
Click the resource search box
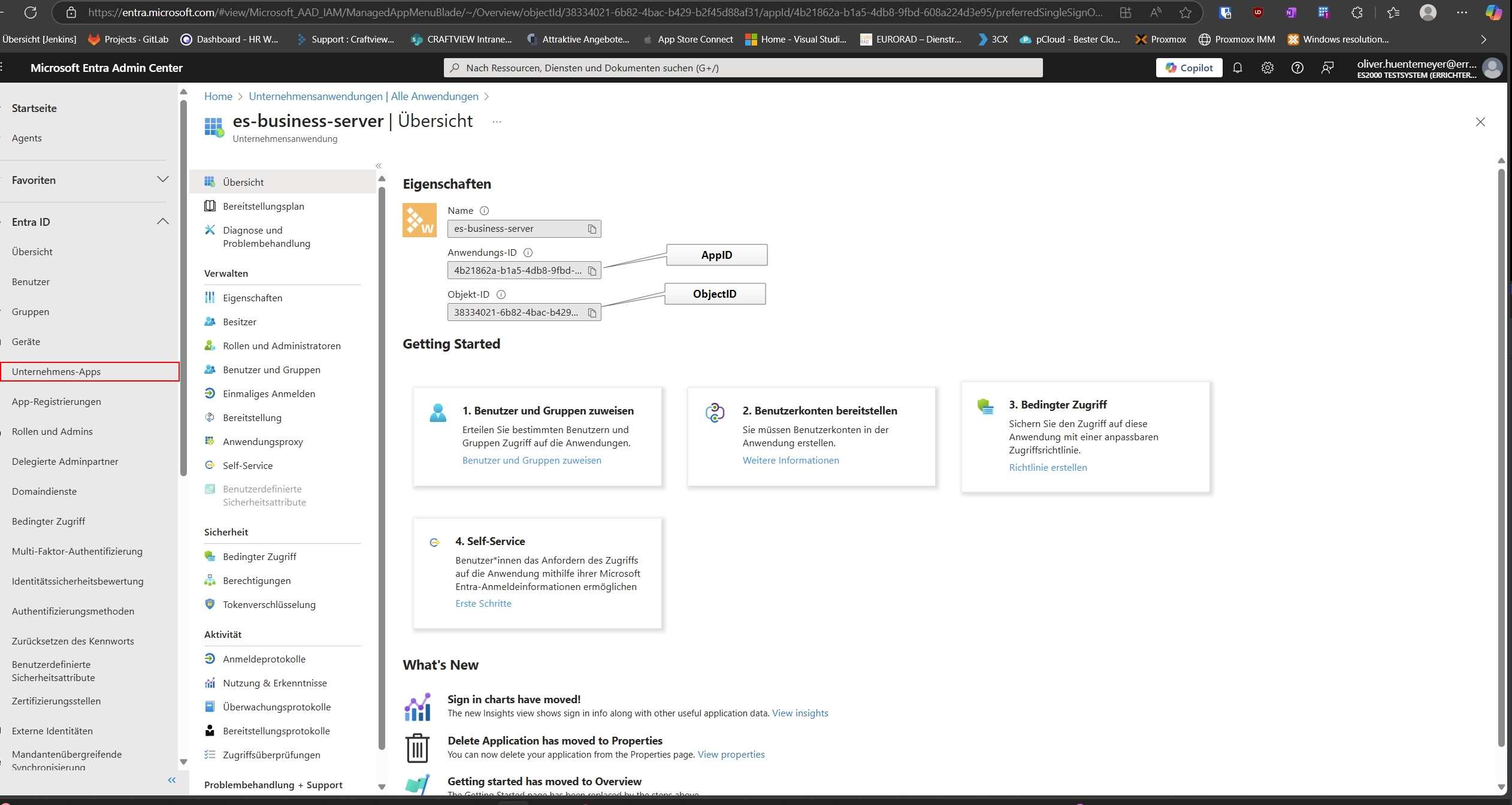[x=743, y=68]
